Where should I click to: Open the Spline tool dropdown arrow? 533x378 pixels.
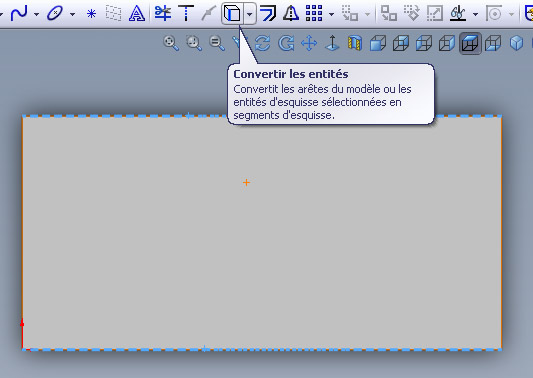coord(36,14)
